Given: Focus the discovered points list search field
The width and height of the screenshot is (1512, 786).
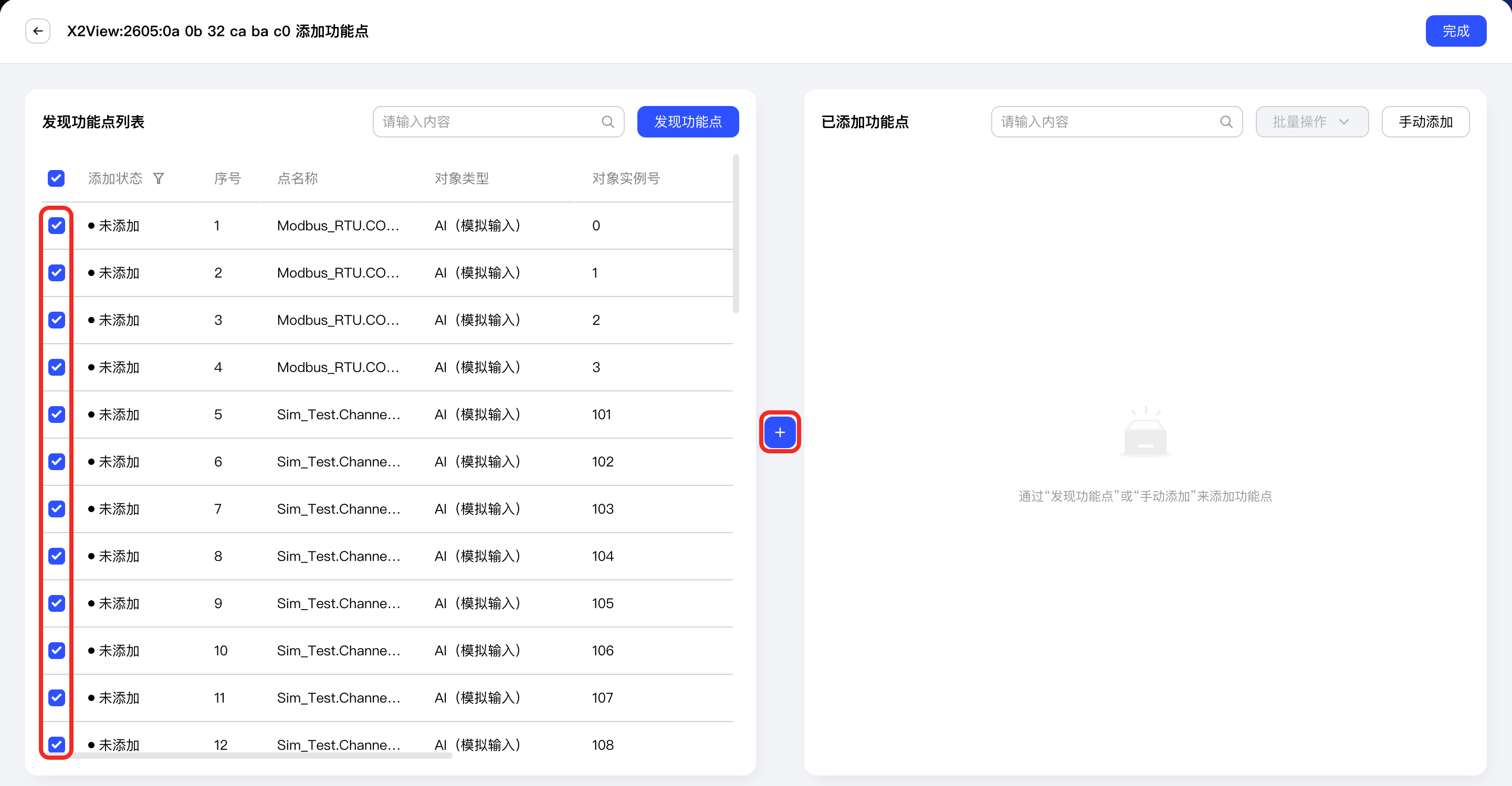Looking at the screenshot, I should pyautogui.click(x=498, y=122).
